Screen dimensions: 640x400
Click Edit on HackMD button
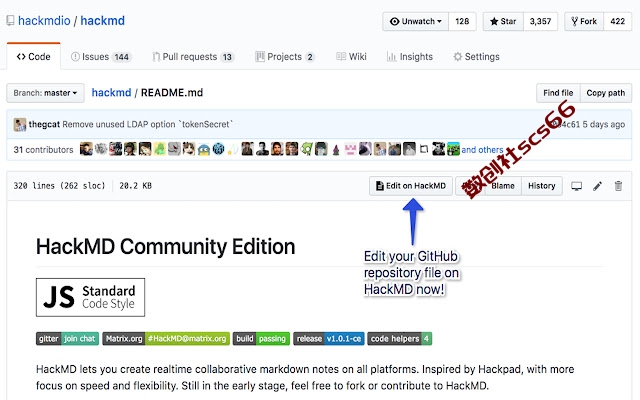pyautogui.click(x=411, y=186)
